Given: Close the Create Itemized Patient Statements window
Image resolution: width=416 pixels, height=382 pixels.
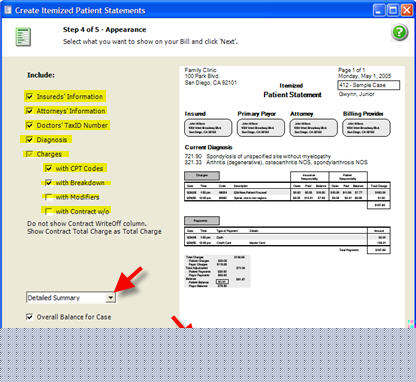Looking at the screenshot, I should (407, 10).
